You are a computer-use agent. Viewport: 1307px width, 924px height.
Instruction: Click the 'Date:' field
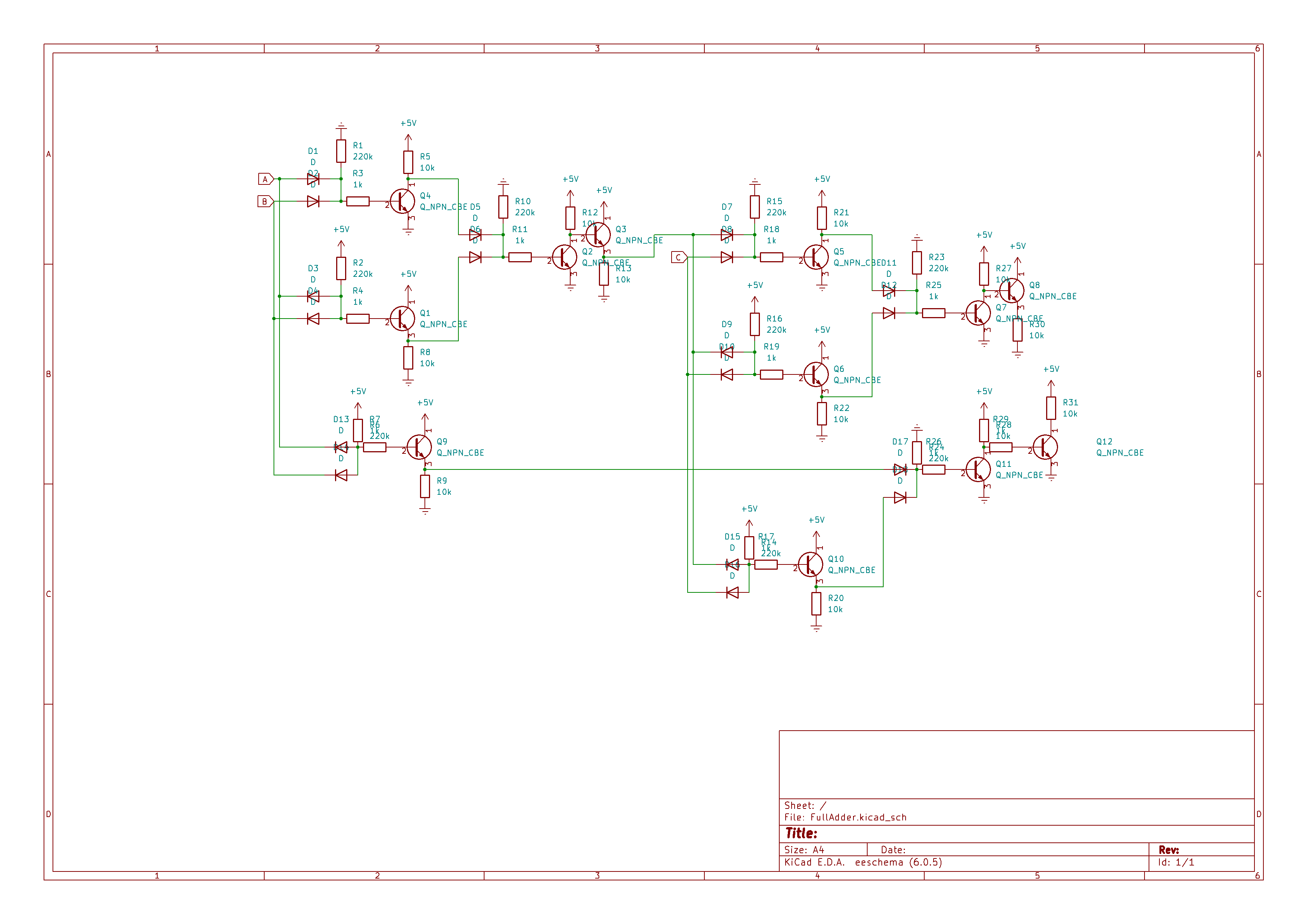tap(893, 849)
